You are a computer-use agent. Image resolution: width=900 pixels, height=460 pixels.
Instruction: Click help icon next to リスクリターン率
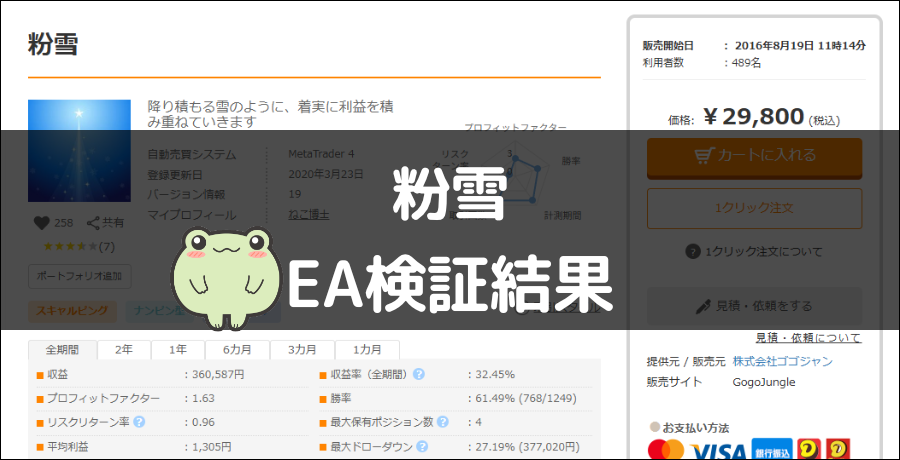coord(139,422)
